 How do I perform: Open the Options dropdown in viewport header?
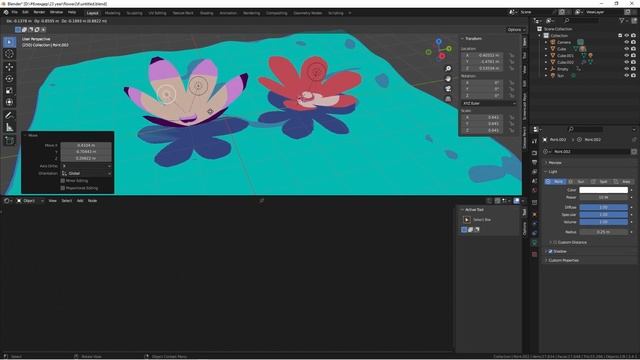[516, 30]
